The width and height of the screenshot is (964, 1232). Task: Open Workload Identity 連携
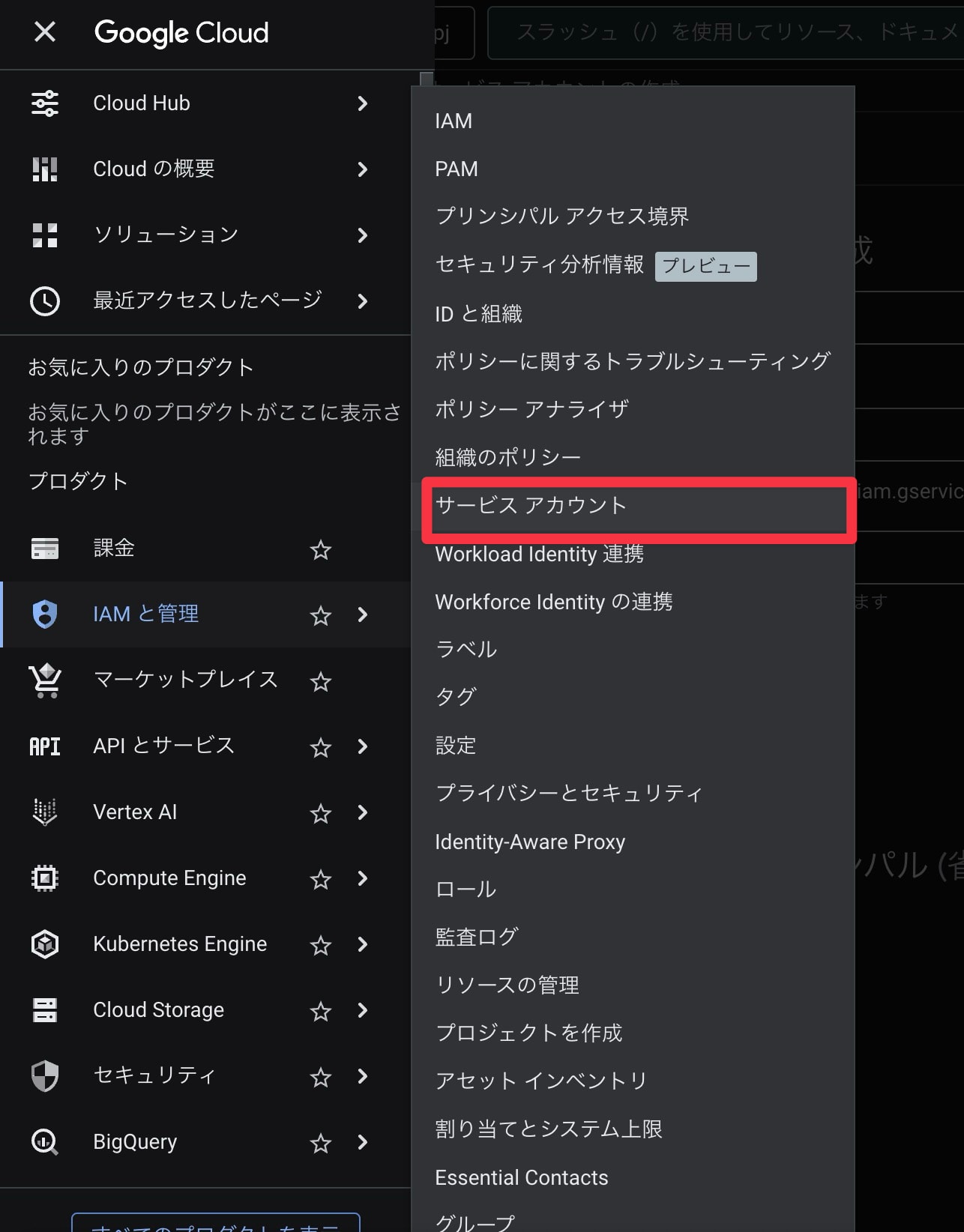click(x=633, y=554)
